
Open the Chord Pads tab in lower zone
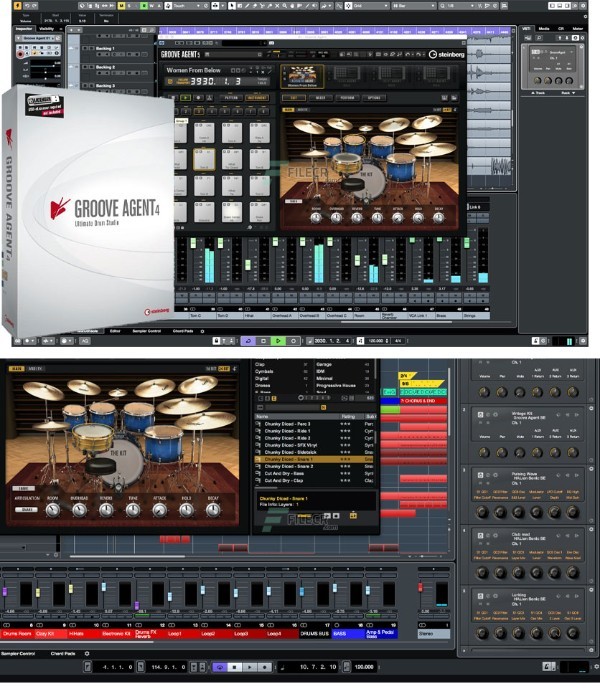tap(63, 653)
